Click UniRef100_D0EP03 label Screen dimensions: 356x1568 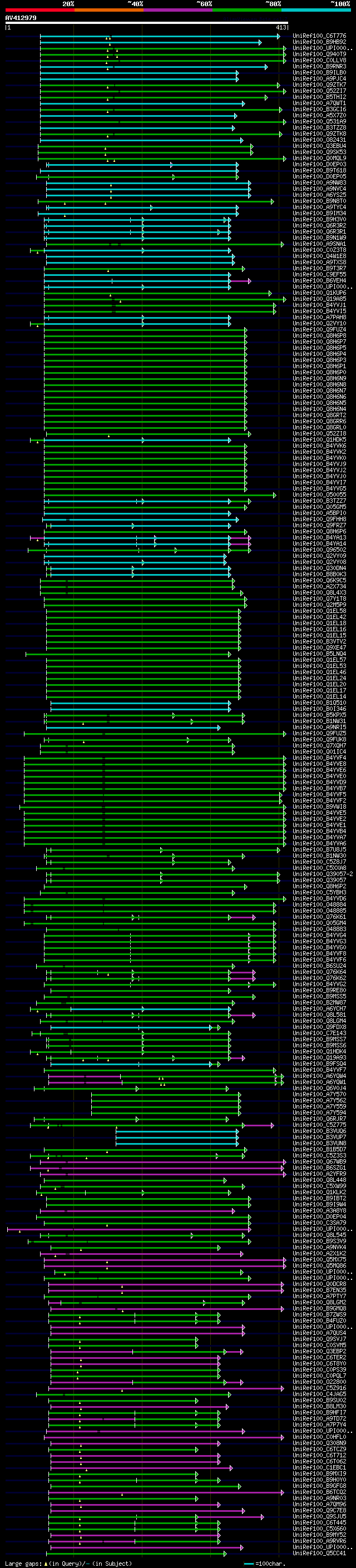tap(319, 164)
